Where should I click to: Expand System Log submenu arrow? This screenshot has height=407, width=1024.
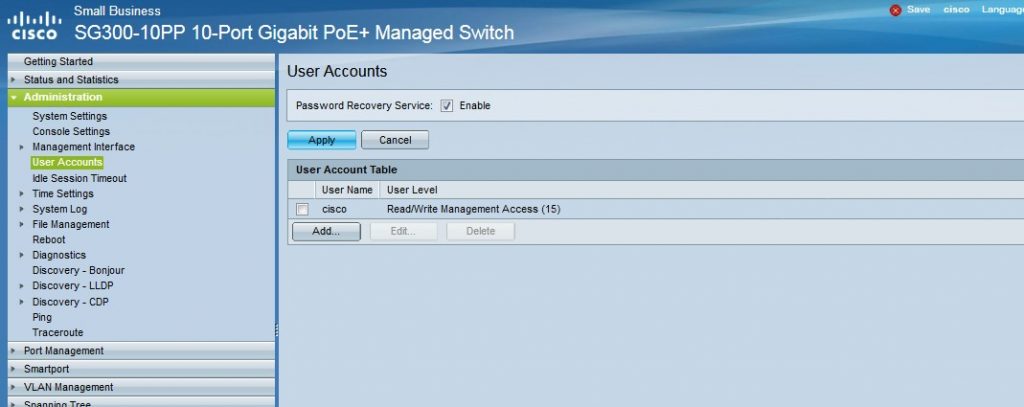[x=22, y=210]
